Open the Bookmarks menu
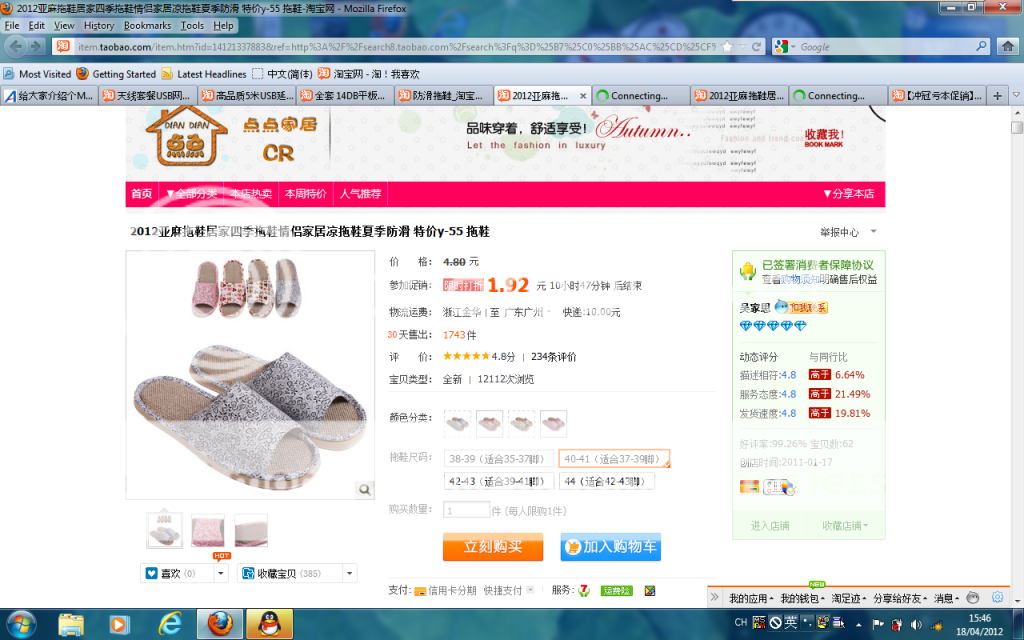 (x=147, y=25)
